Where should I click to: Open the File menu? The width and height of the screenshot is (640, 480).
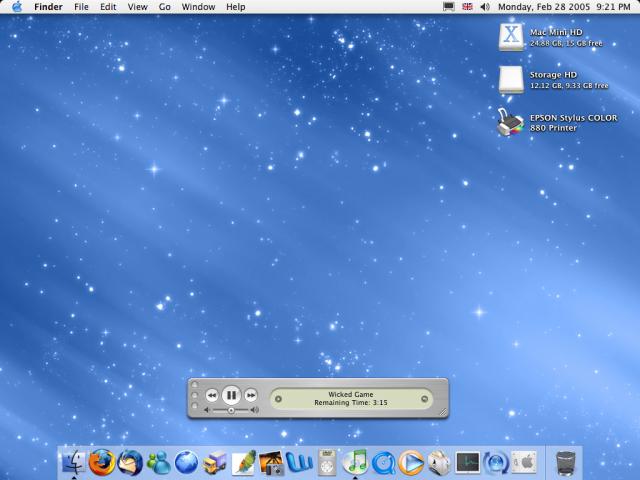(81, 7)
